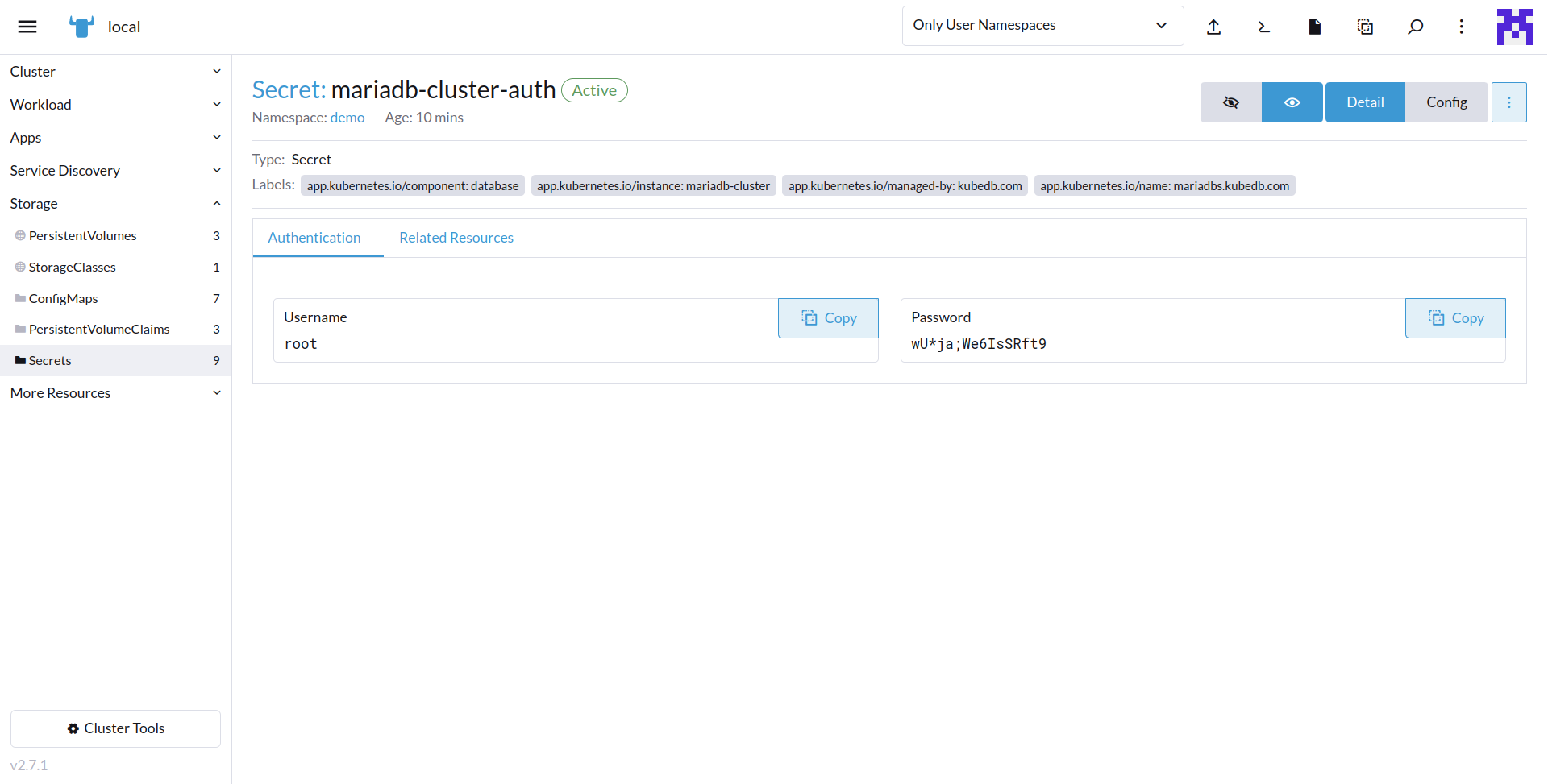Open the header three-dot more menu
Image resolution: width=1548 pixels, height=784 pixels.
tap(1461, 27)
